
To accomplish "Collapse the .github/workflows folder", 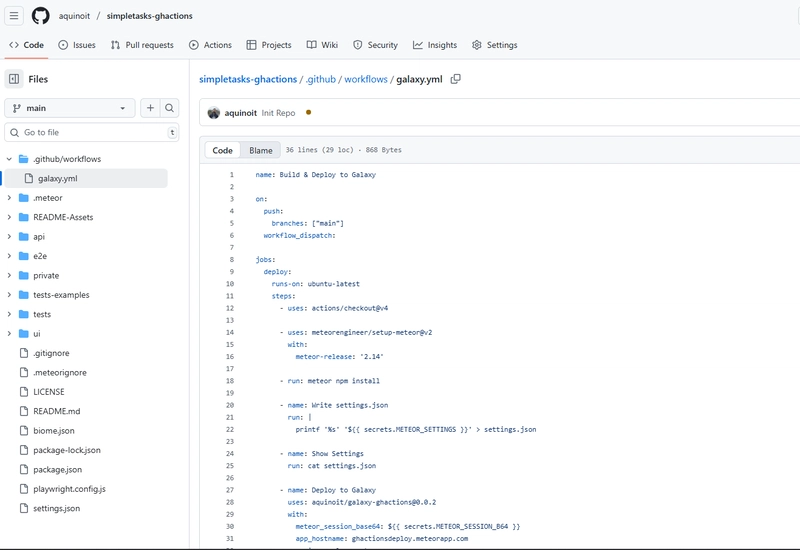I will pos(9,159).
